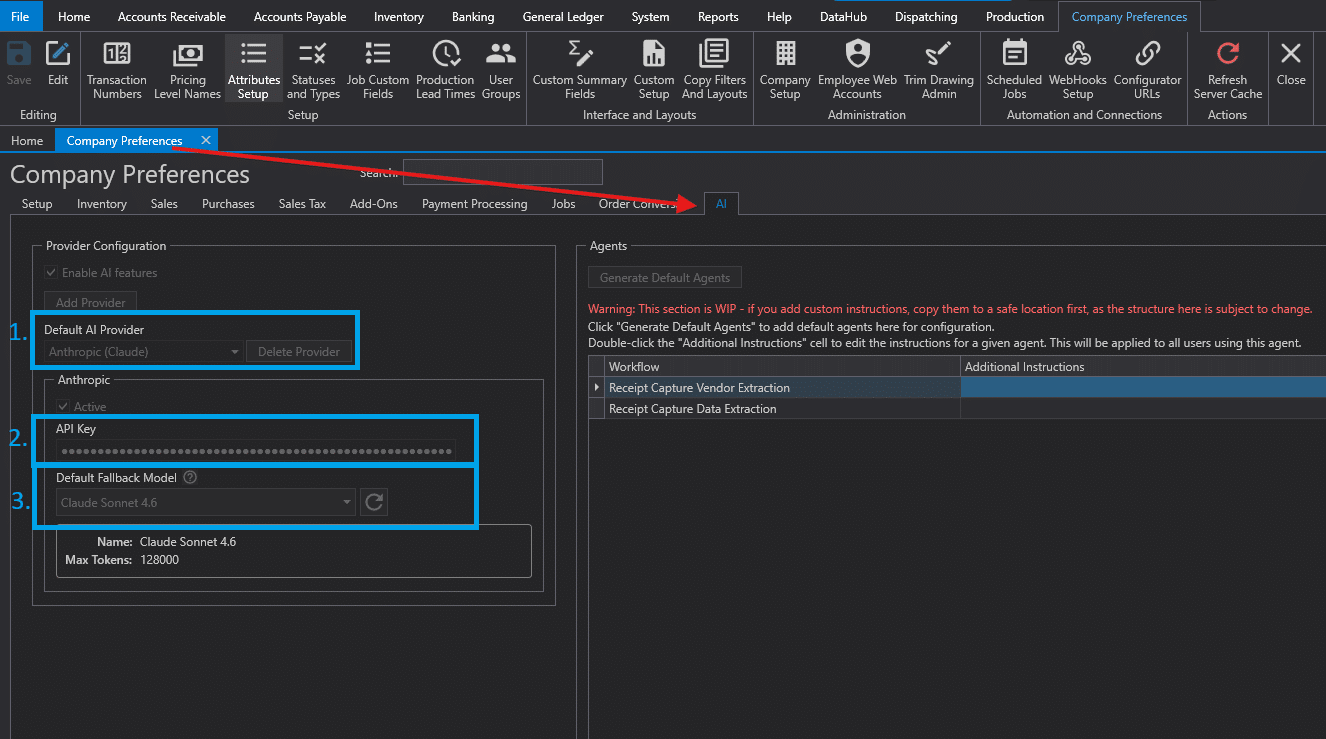Click the Edit ribbon icon
This screenshot has width=1326, height=739.
click(58, 63)
